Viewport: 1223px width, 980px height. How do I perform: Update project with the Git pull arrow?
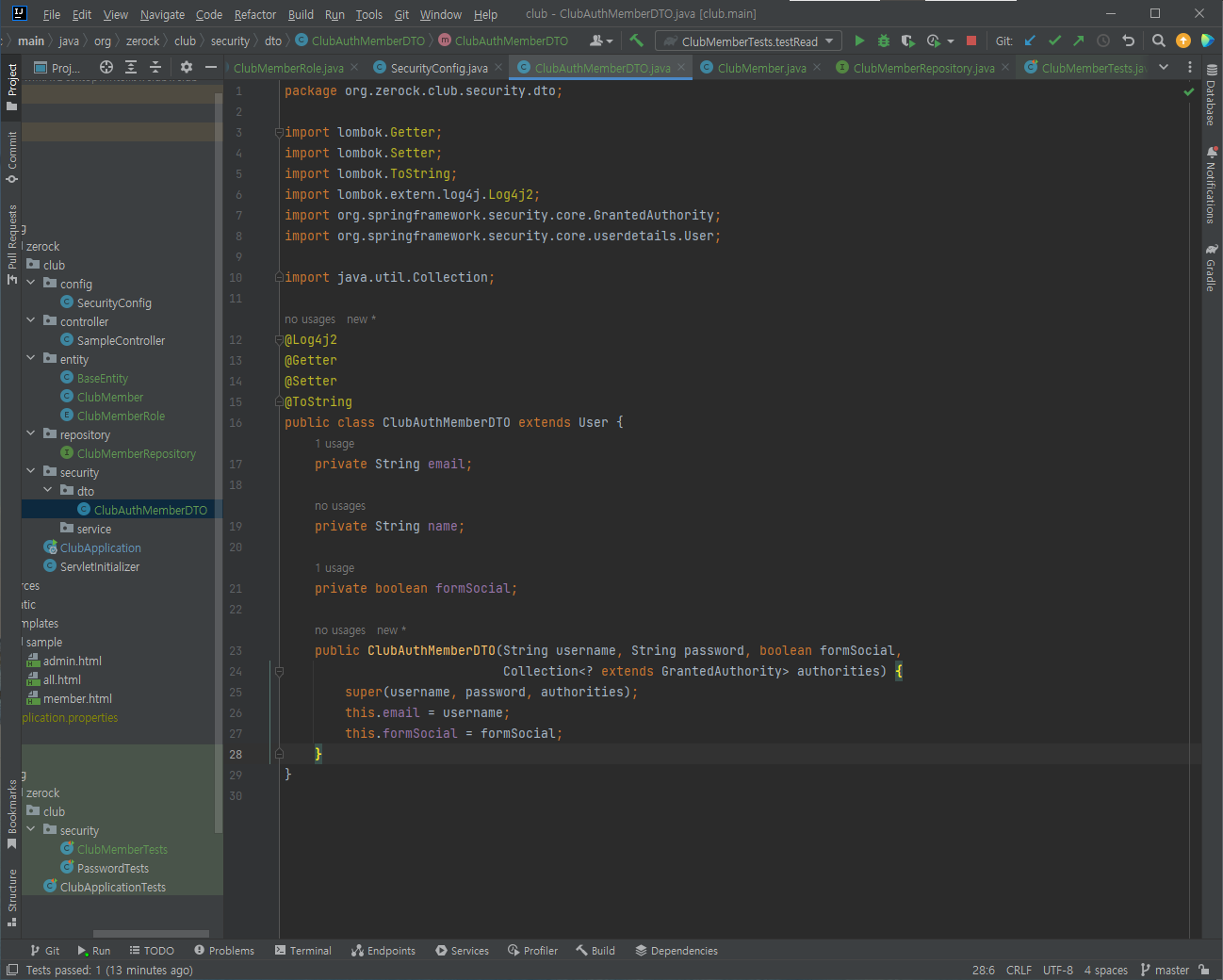click(1030, 41)
